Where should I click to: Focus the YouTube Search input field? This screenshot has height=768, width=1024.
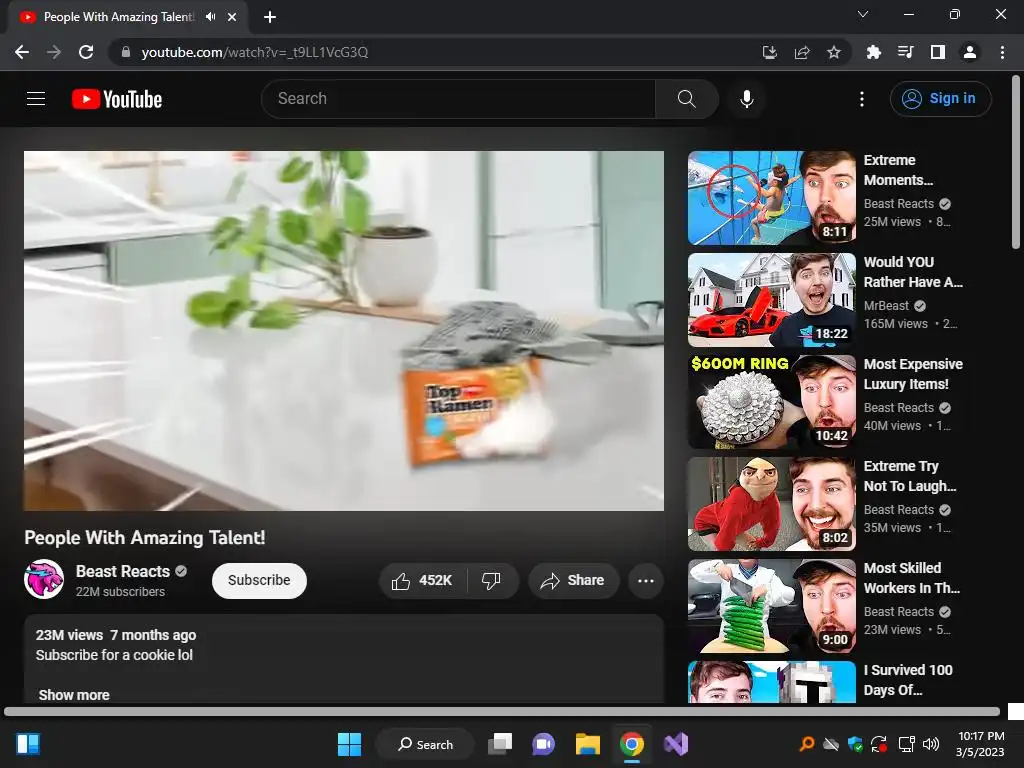[x=459, y=99]
